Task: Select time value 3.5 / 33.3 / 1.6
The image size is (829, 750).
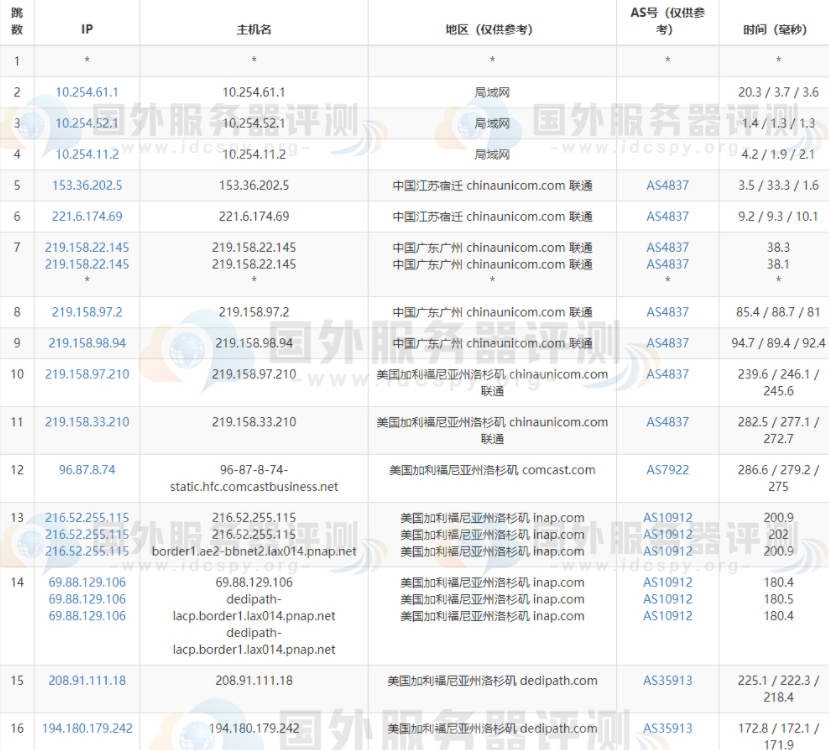Action: point(778,186)
